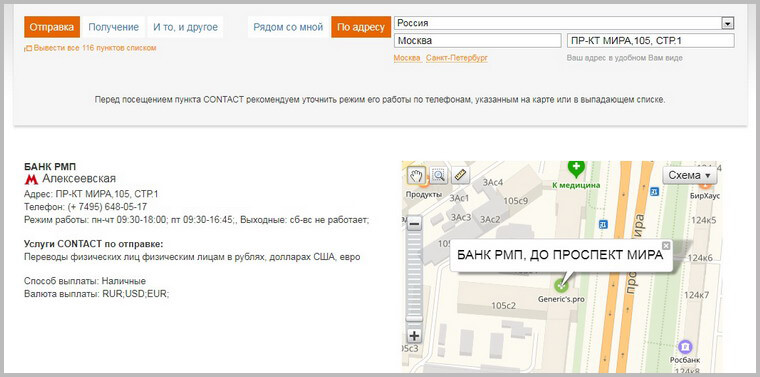
Task: Select the Отправка tab
Action: [52, 27]
